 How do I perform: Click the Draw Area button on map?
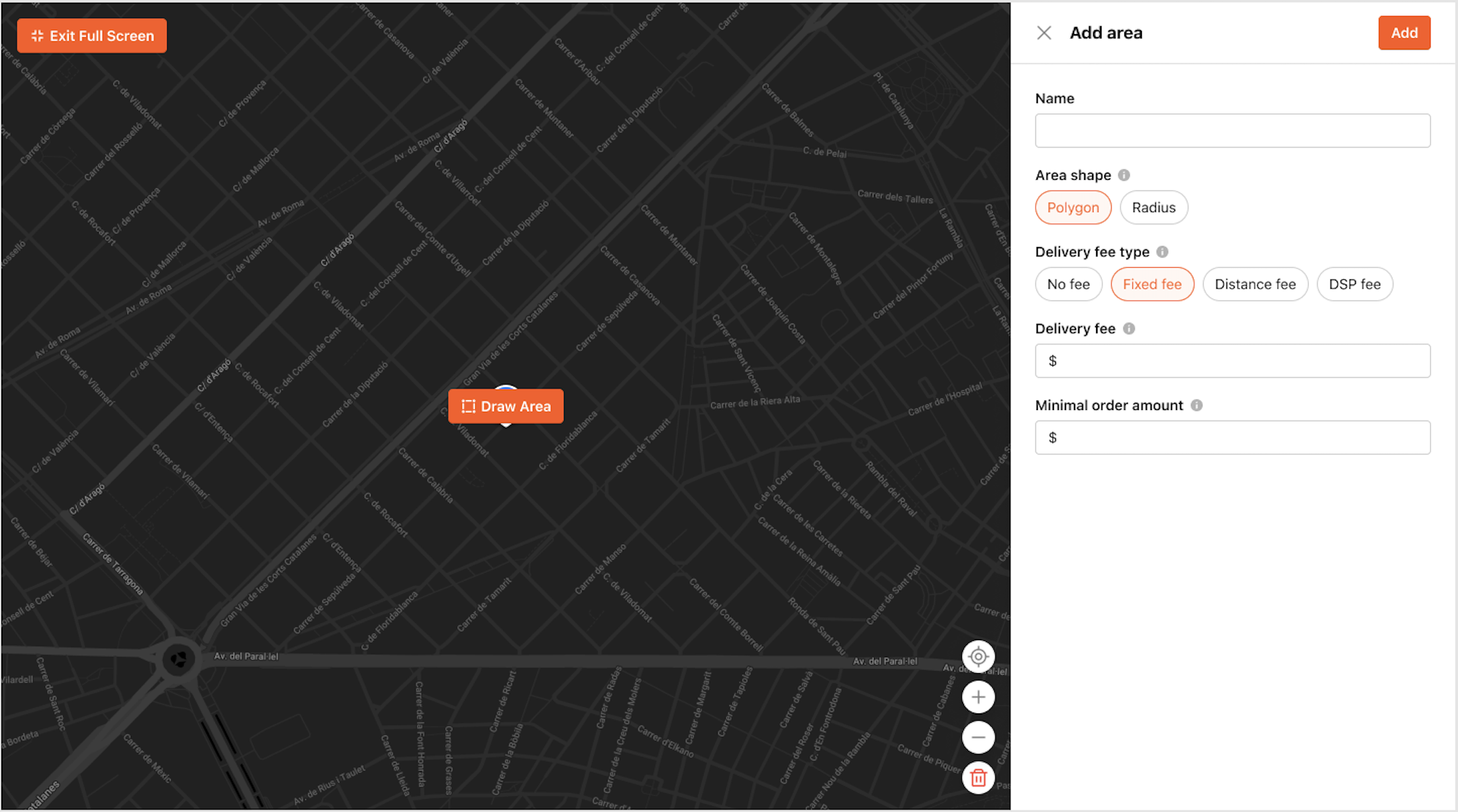point(506,406)
